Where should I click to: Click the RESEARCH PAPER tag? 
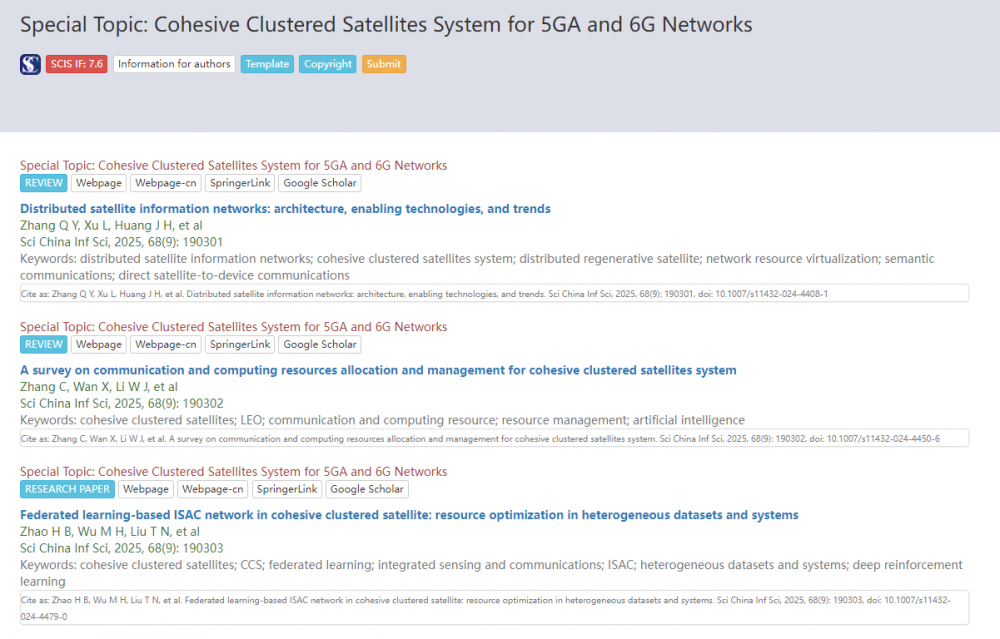point(67,489)
